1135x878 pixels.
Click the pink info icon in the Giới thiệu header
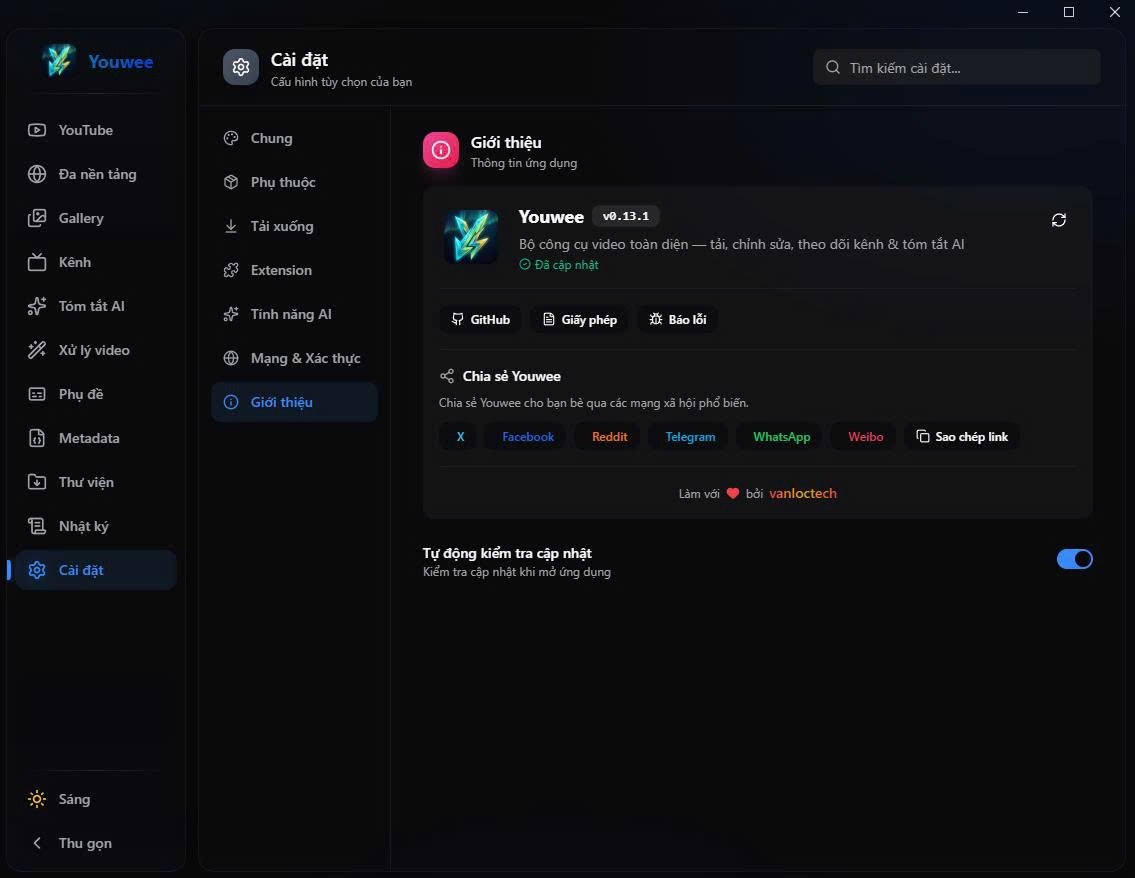(x=441, y=150)
